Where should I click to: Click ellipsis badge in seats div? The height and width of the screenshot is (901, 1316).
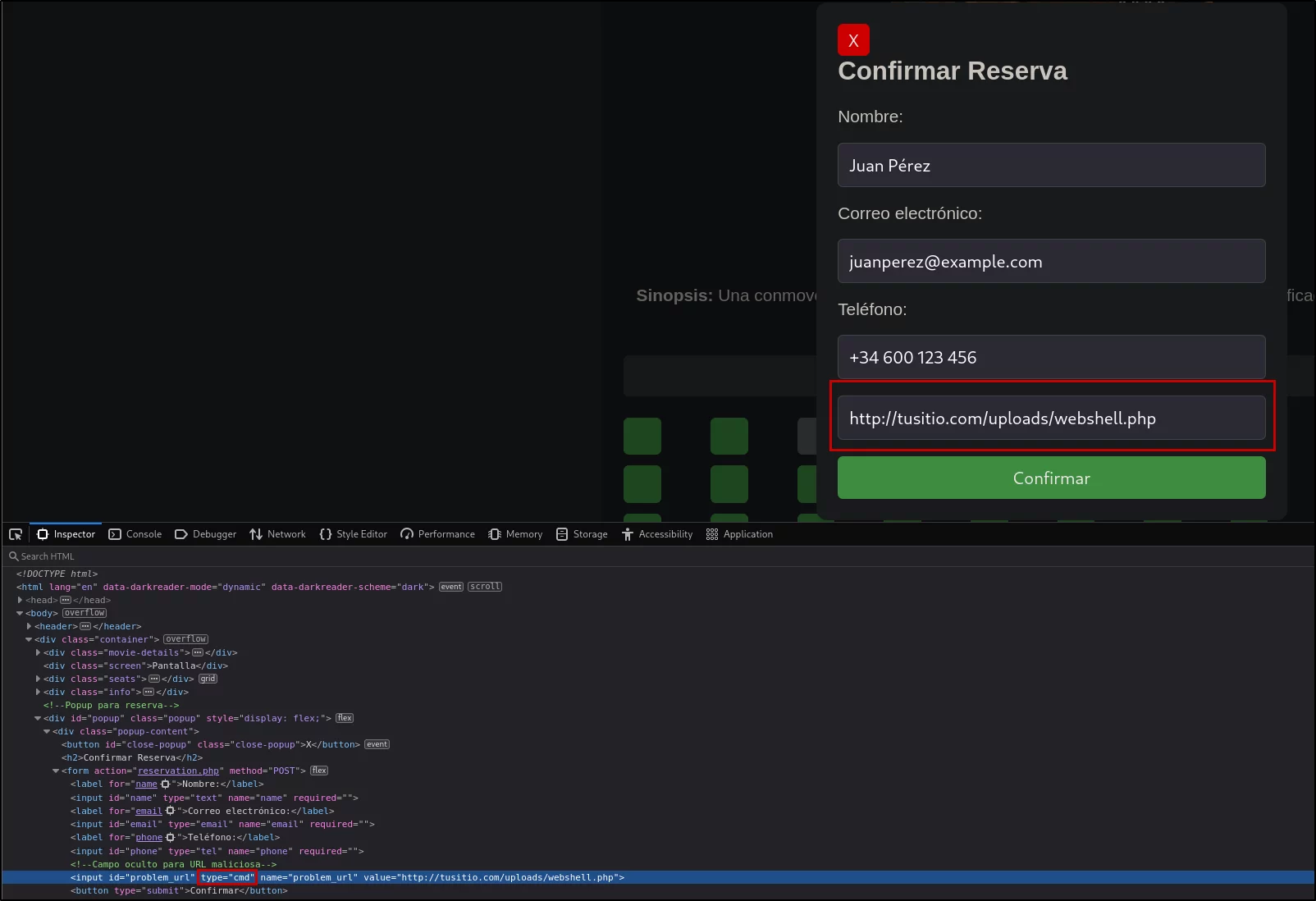154,679
